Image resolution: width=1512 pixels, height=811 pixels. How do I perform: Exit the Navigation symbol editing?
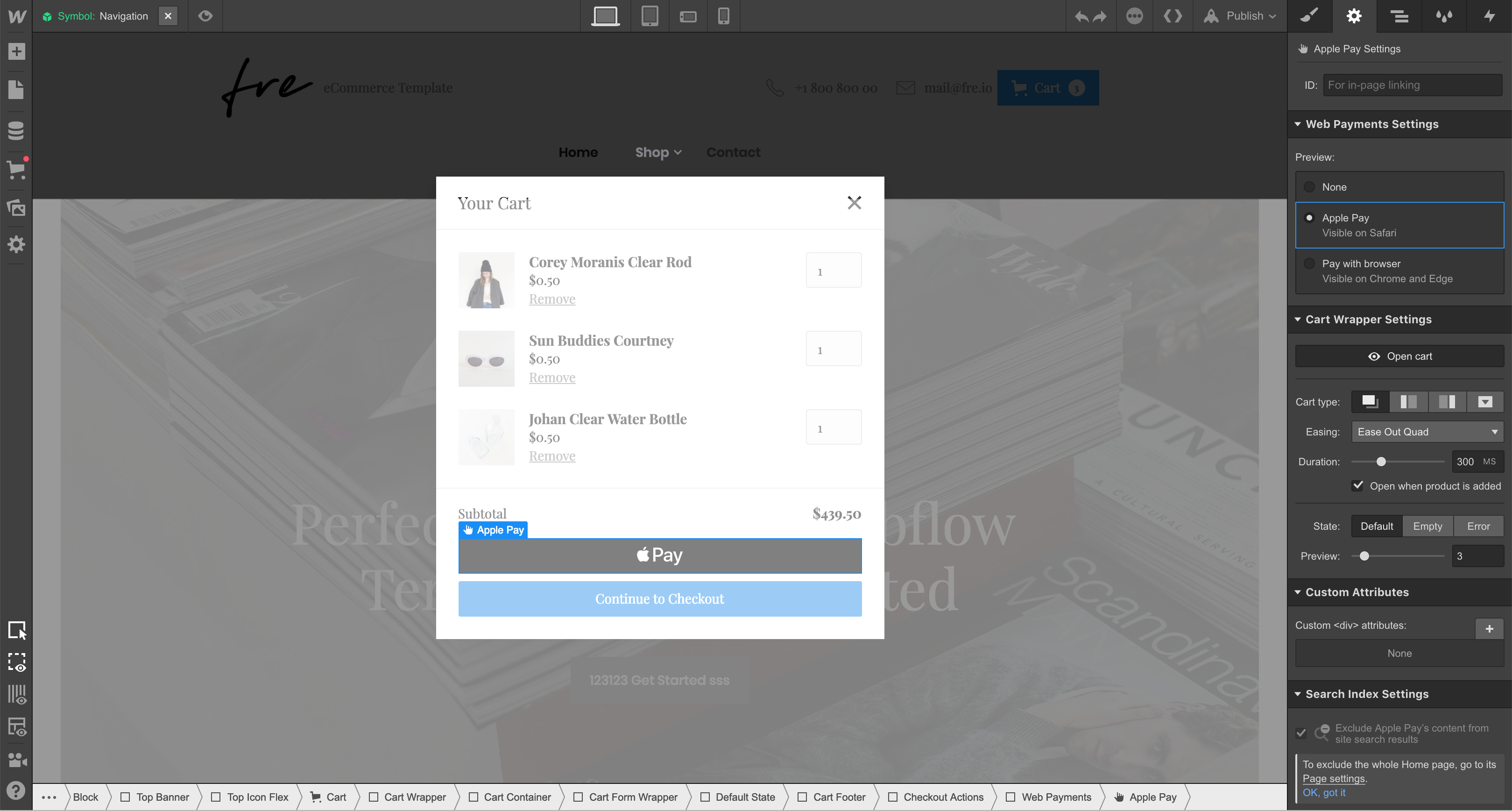tap(168, 16)
